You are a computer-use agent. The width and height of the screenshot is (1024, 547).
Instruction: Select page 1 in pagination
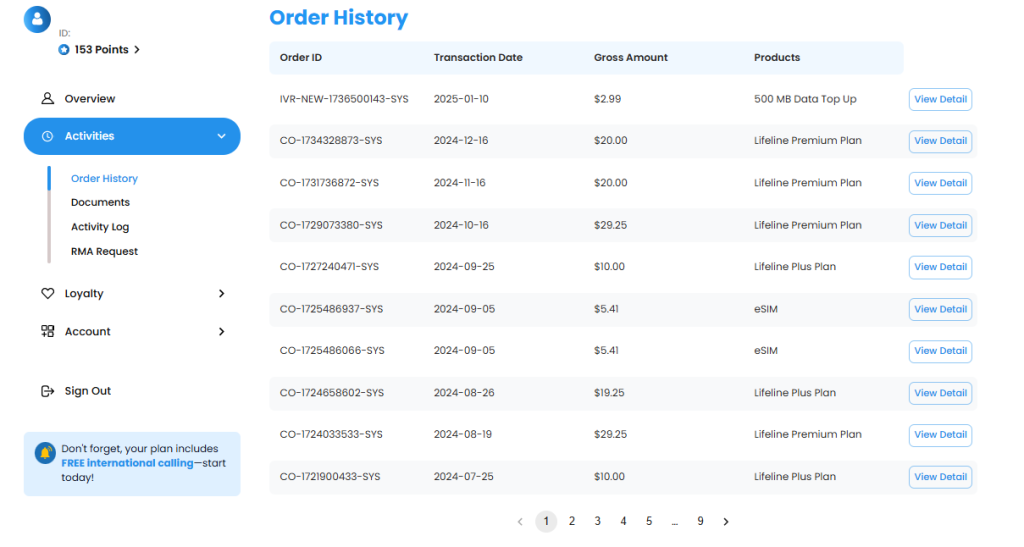pyautogui.click(x=546, y=522)
